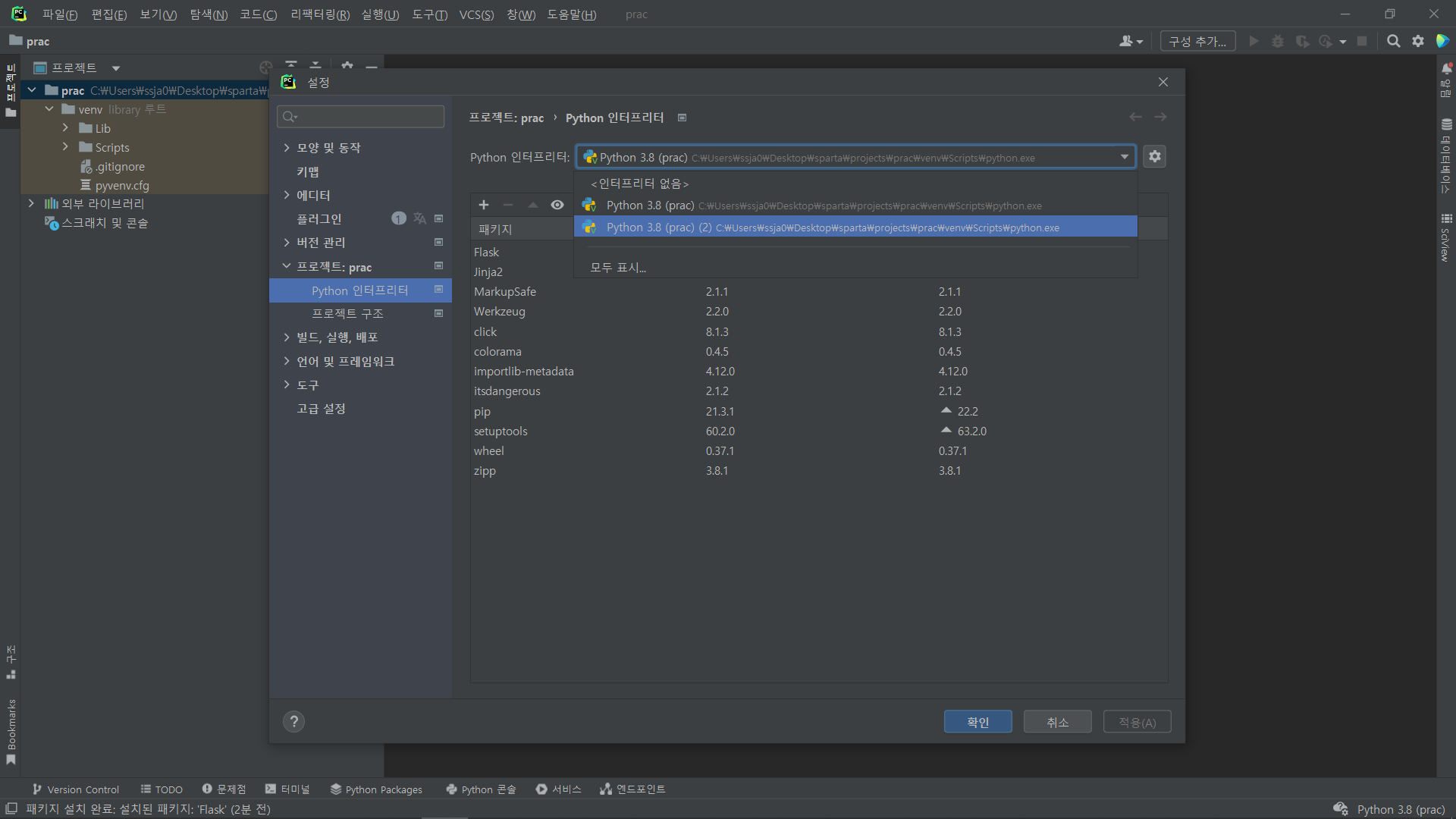1456x819 pixels.
Task: Expand 언어 및 프레임워크 in the settings tree
Action: (287, 361)
